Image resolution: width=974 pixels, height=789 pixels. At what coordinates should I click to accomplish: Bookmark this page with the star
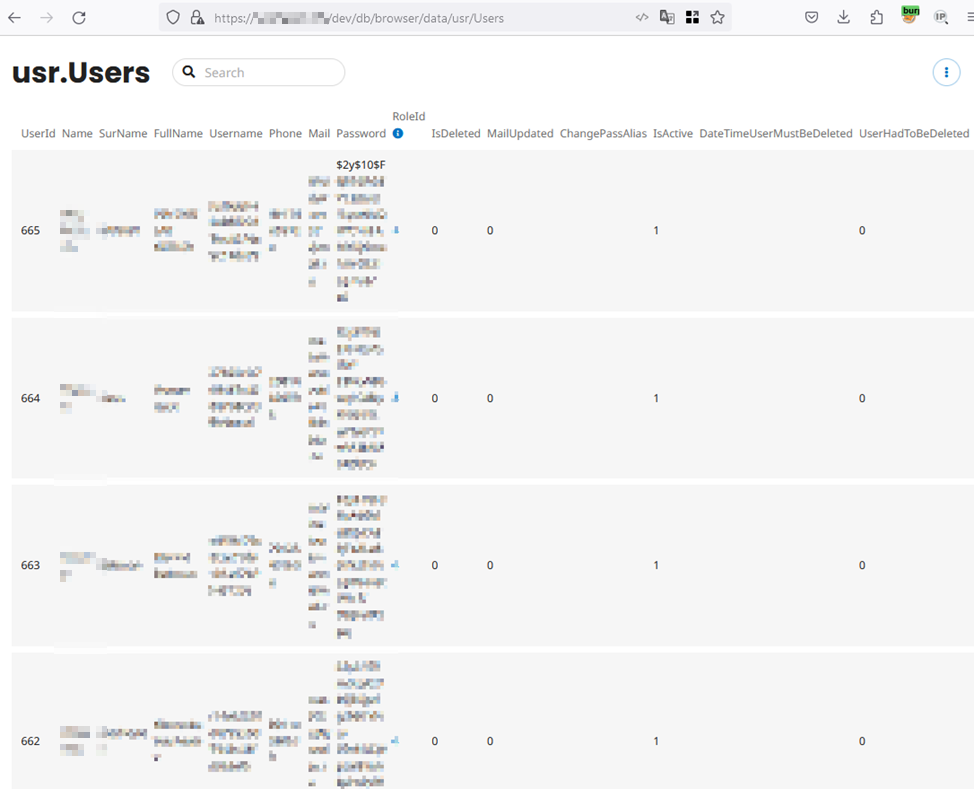pyautogui.click(x=717, y=17)
